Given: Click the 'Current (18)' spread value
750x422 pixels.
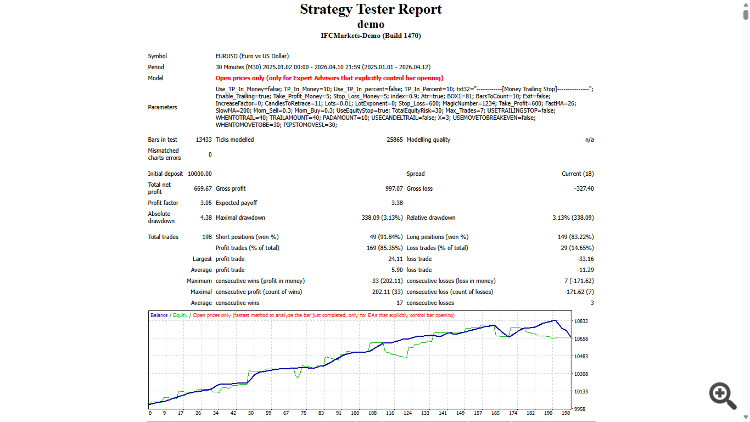Looking at the screenshot, I should click(x=578, y=174).
